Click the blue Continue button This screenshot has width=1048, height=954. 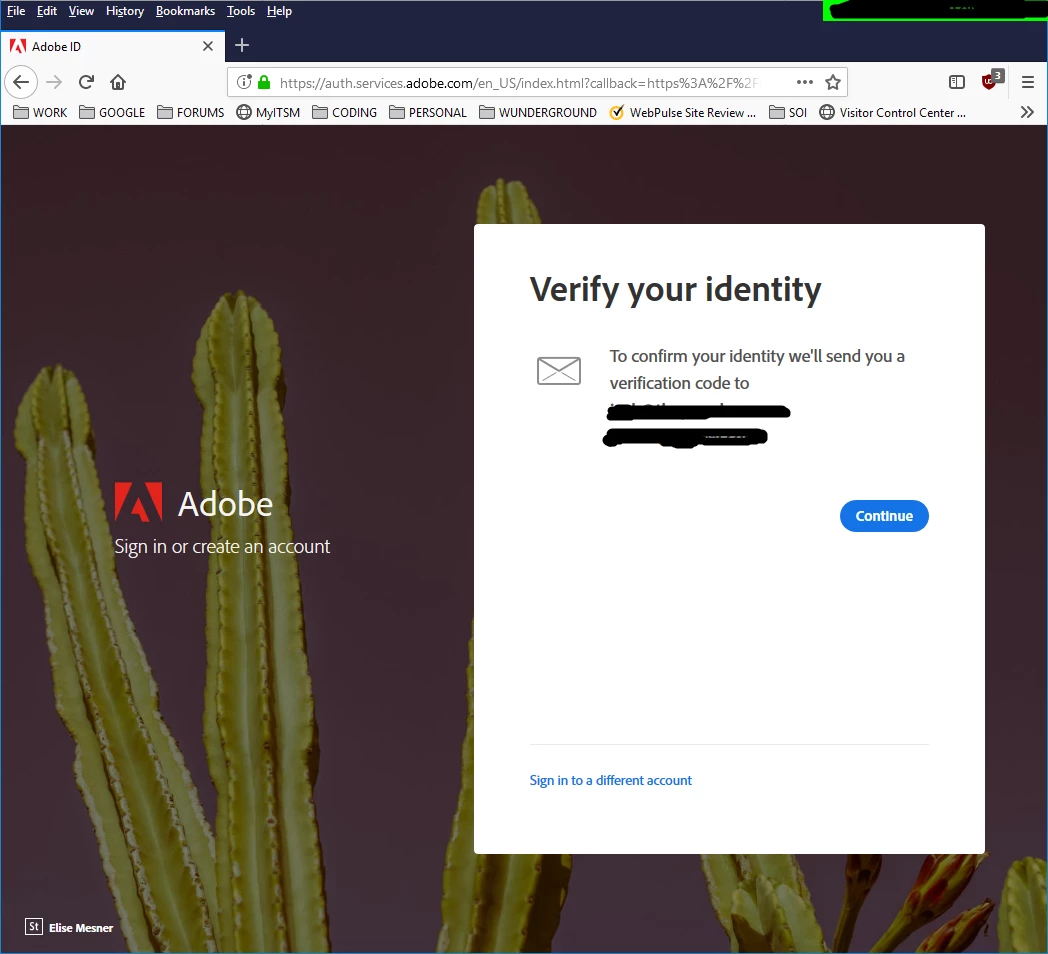pyautogui.click(x=884, y=516)
